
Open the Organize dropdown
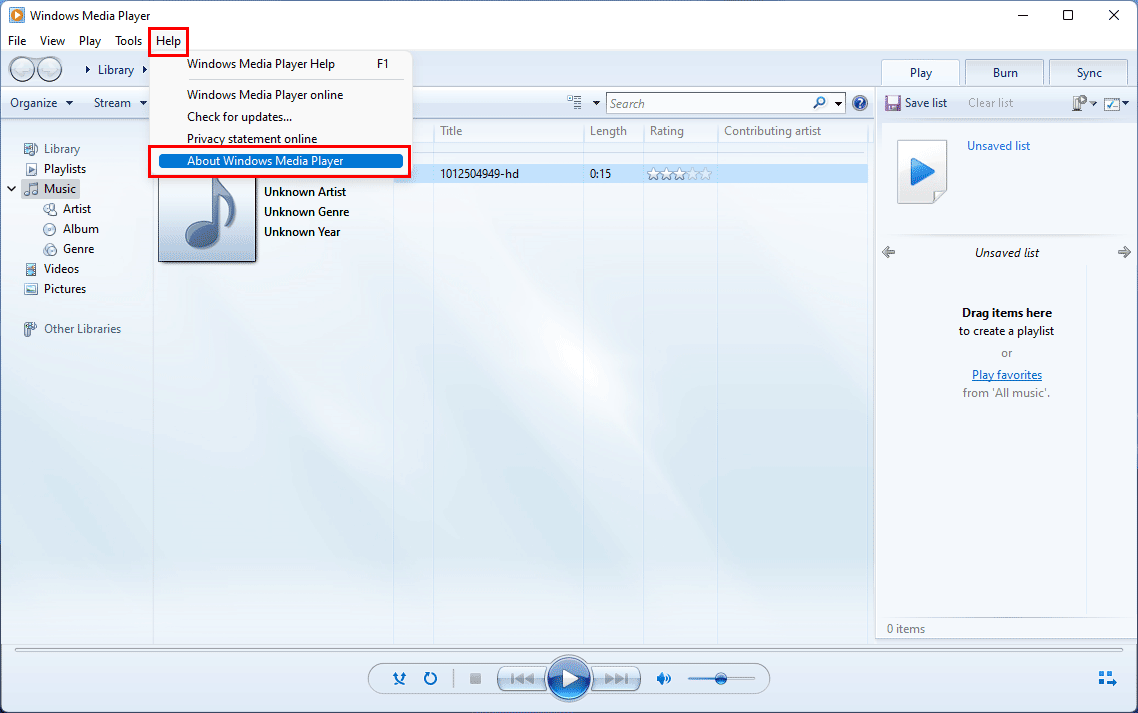41,103
